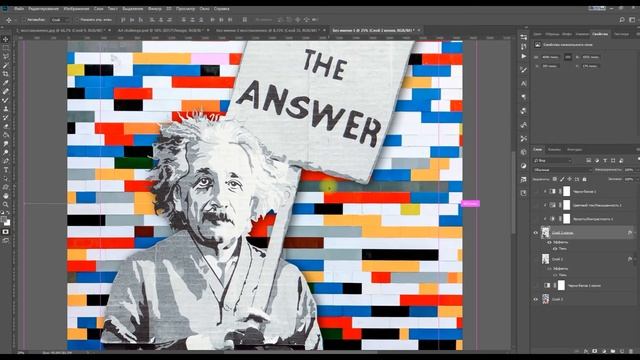This screenshot has height=360, width=640.
Task: Select the Pen tool
Action: [6, 161]
